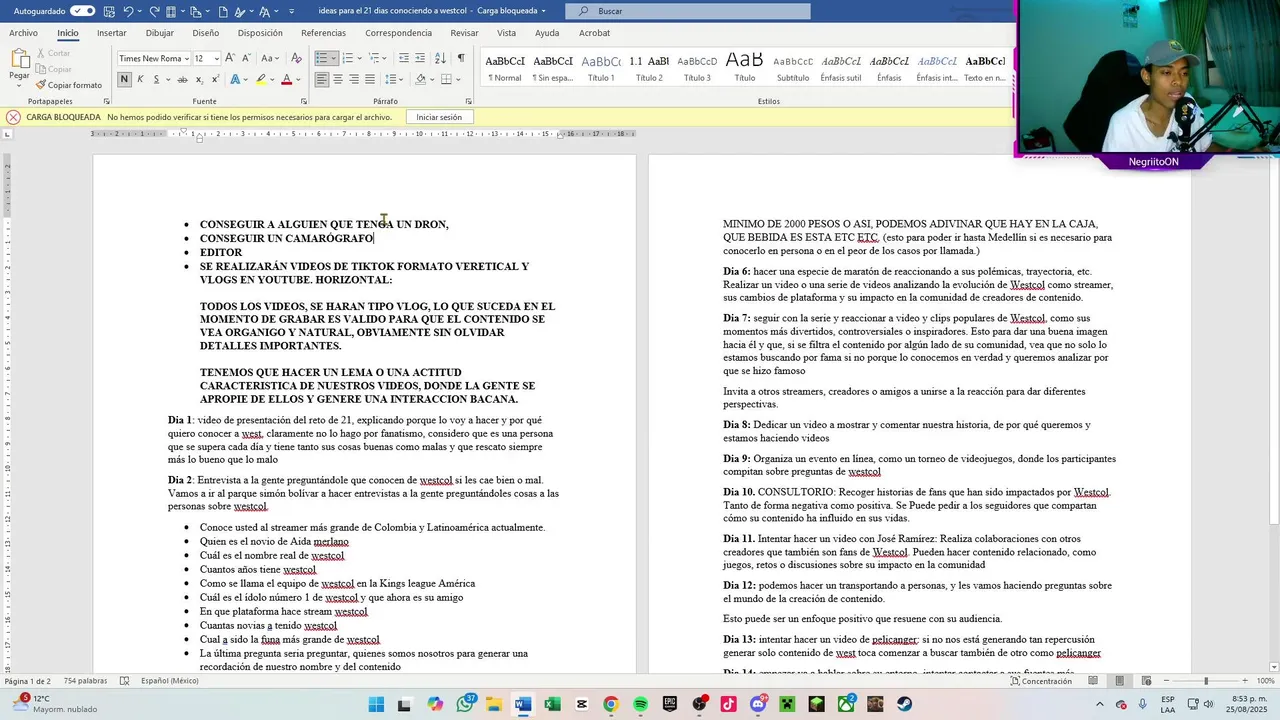Clear all formatting with the eraser A icon

[x=296, y=58]
